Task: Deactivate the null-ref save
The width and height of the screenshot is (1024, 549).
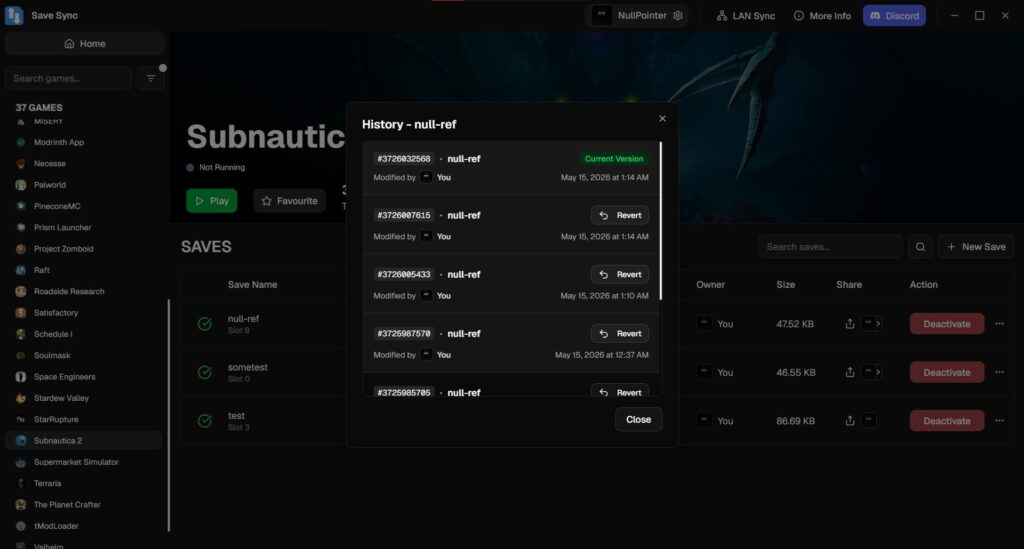Action: [946, 324]
